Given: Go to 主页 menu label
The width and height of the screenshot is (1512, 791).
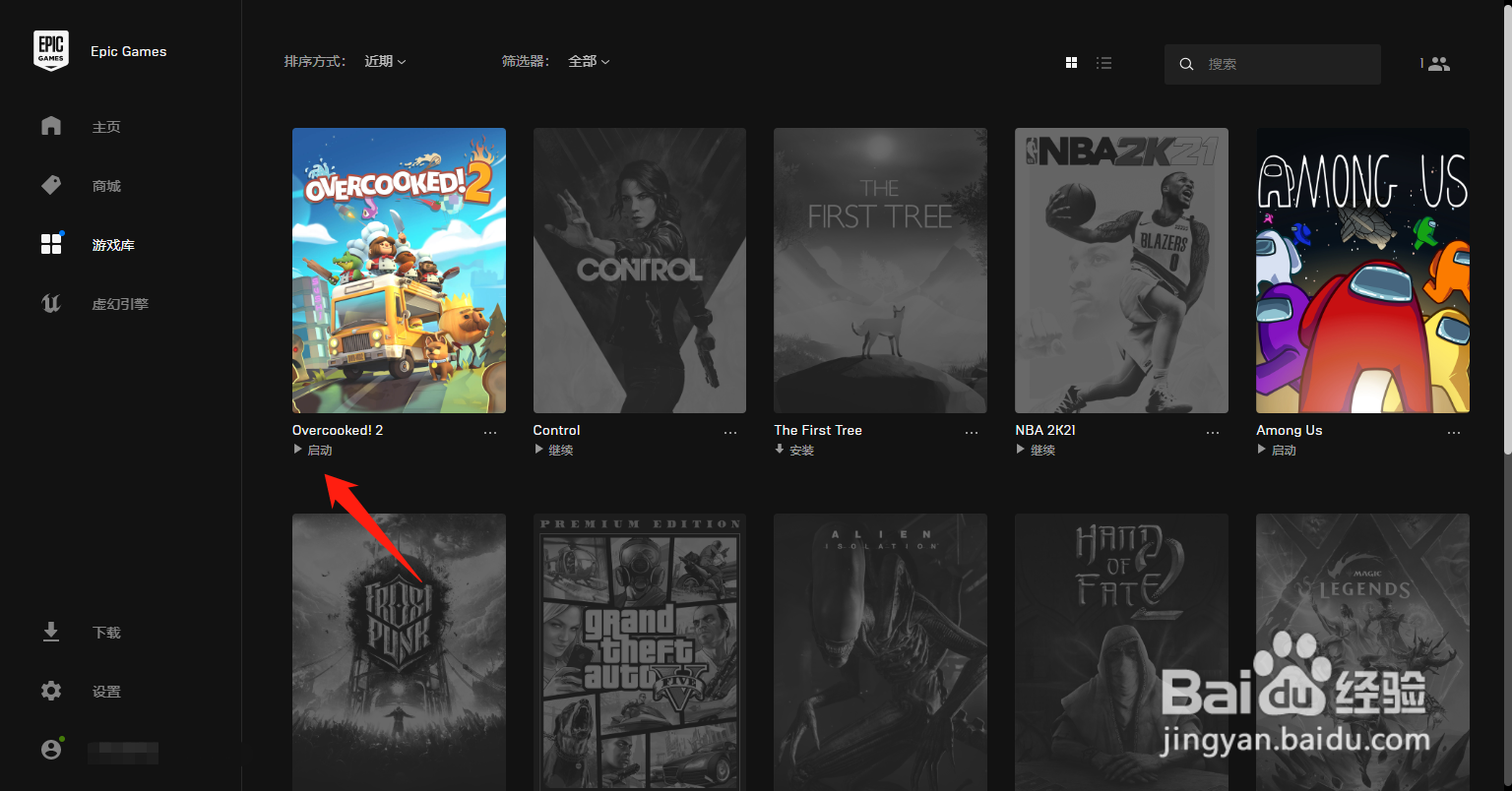Looking at the screenshot, I should (x=106, y=127).
